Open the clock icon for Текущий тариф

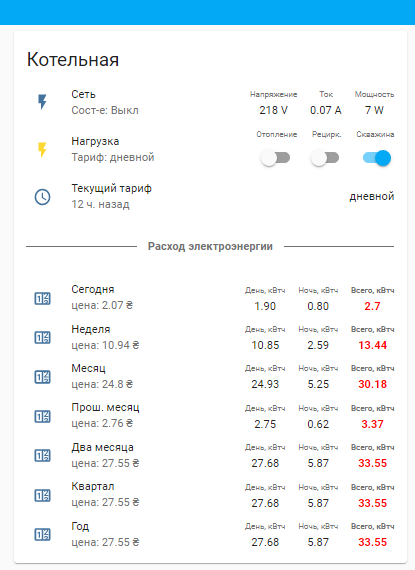(x=43, y=197)
